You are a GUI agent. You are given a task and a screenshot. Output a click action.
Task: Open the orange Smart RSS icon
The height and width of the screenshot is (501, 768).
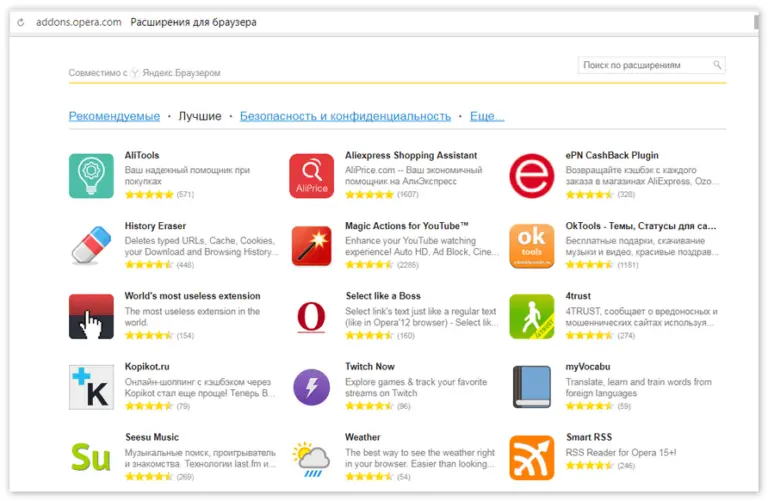pyautogui.click(x=532, y=457)
